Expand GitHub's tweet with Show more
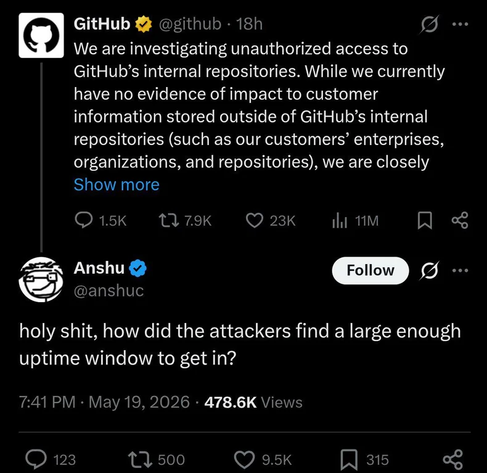 pos(116,184)
